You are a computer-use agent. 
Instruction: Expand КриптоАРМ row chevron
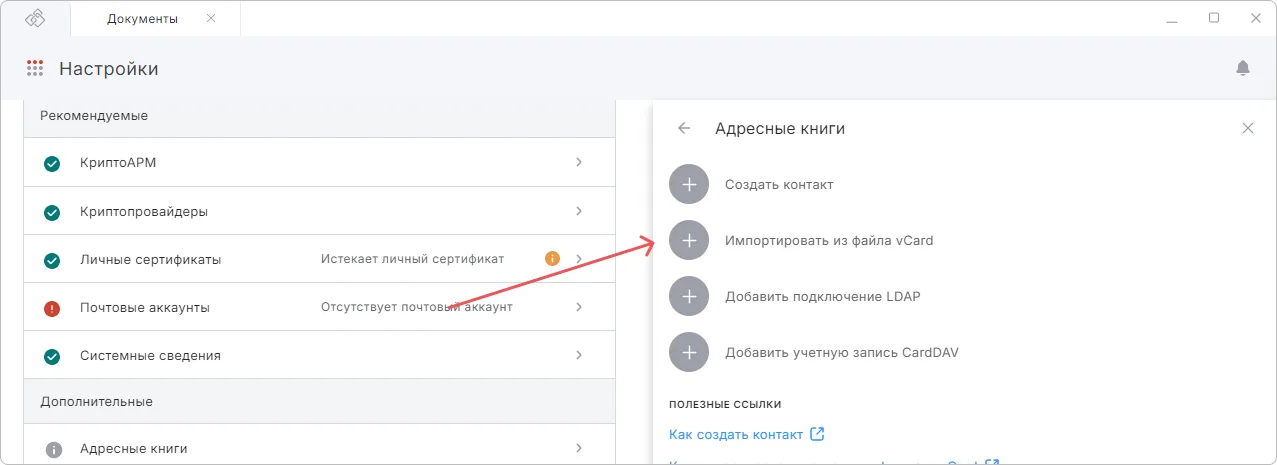pyautogui.click(x=579, y=162)
